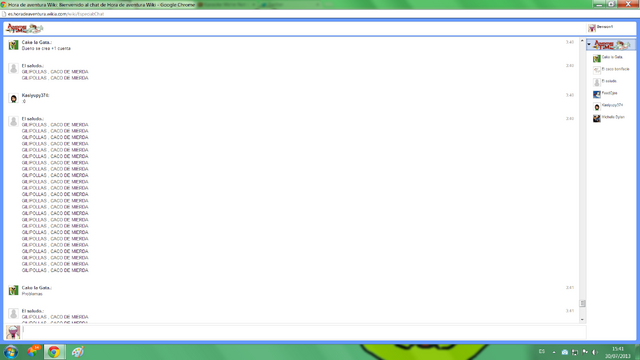Screen dimensions: 640x360
Task: Click chat scrollbar down arrow
Action: tap(582, 320)
